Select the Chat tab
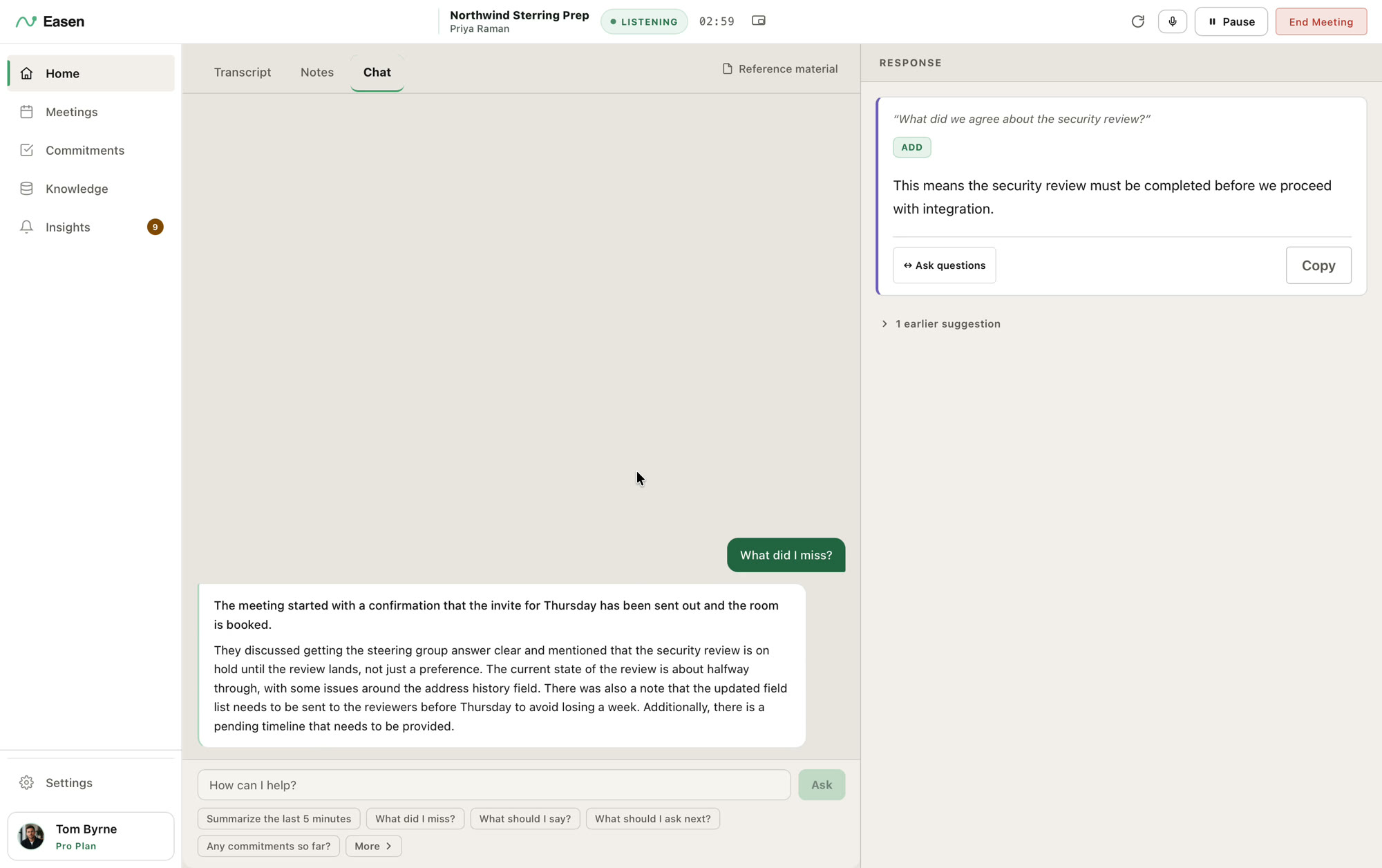 (377, 73)
